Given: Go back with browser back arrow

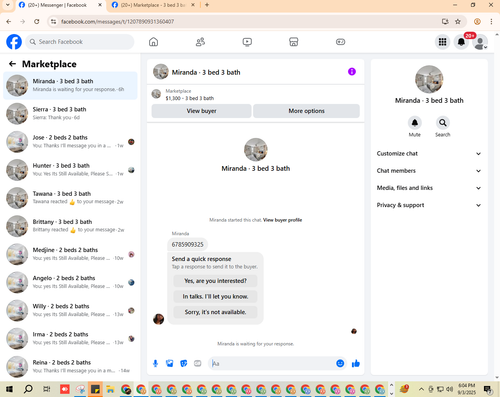Looking at the screenshot, I should tap(9, 22).
